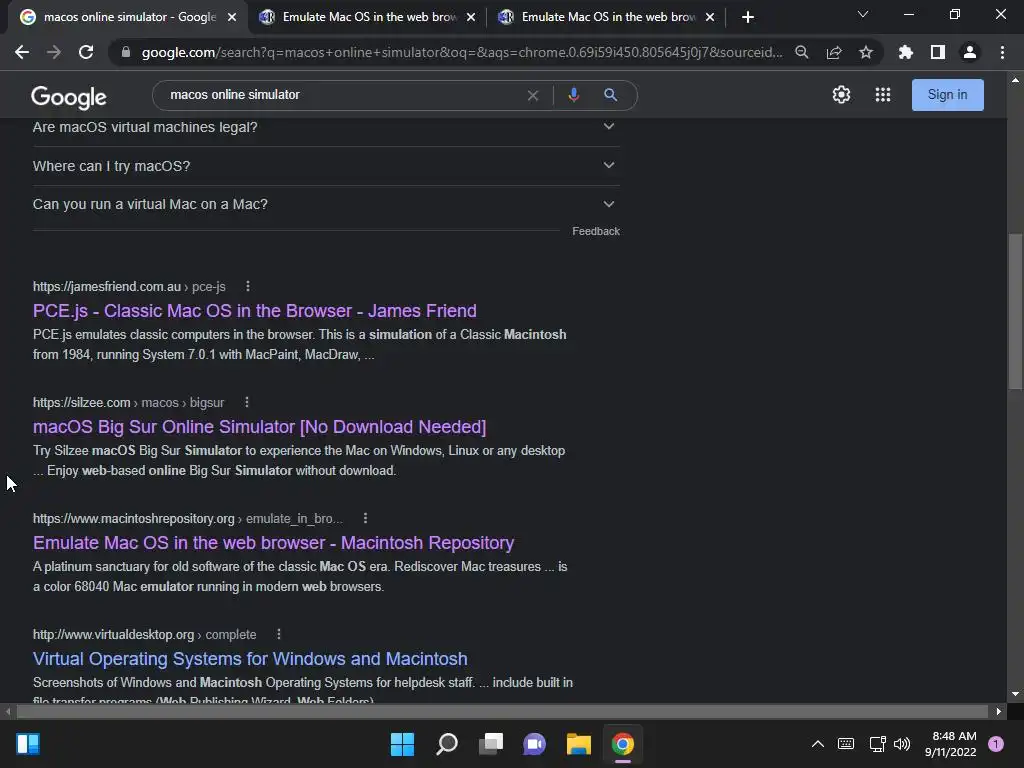Click the browser address bar URL

click(x=461, y=52)
